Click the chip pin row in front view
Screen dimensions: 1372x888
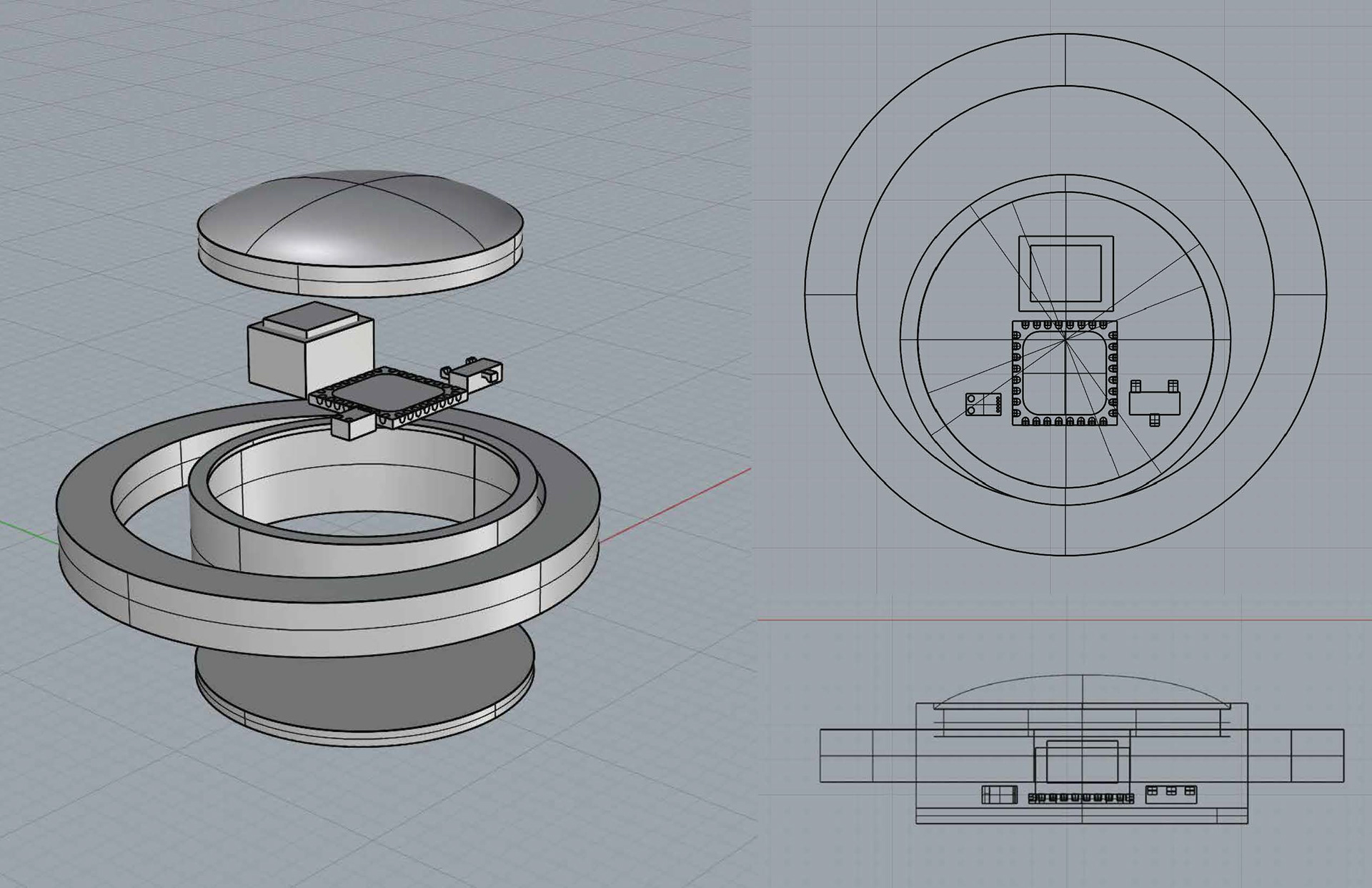1080,798
